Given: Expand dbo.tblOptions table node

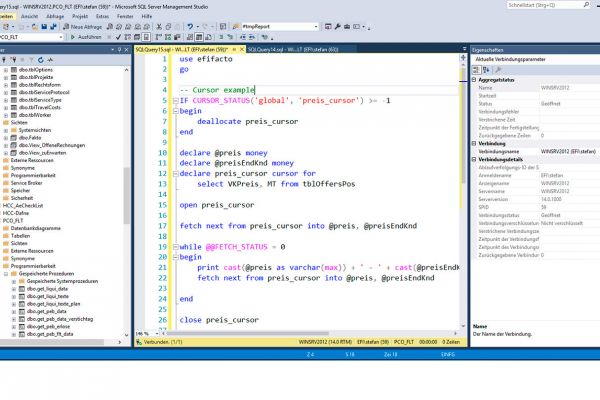Looking at the screenshot, I should point(6,70).
